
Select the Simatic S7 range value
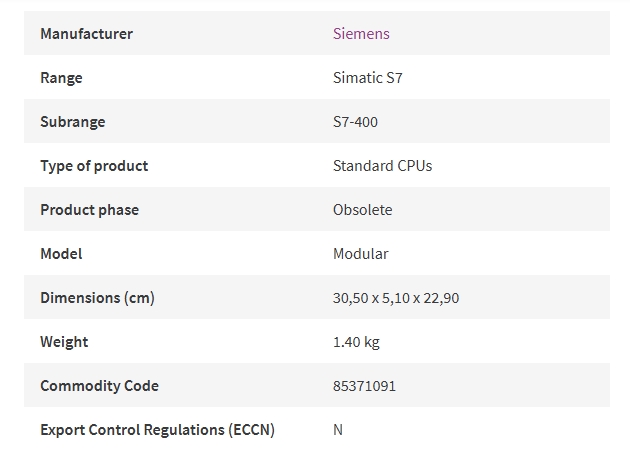368,78
